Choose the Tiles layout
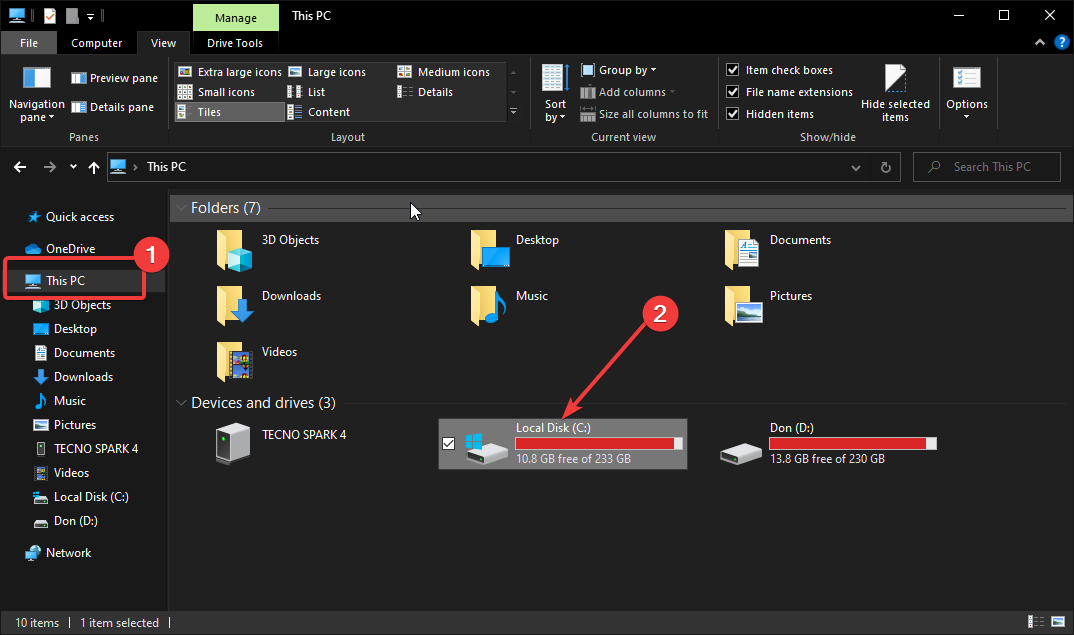 [229, 112]
